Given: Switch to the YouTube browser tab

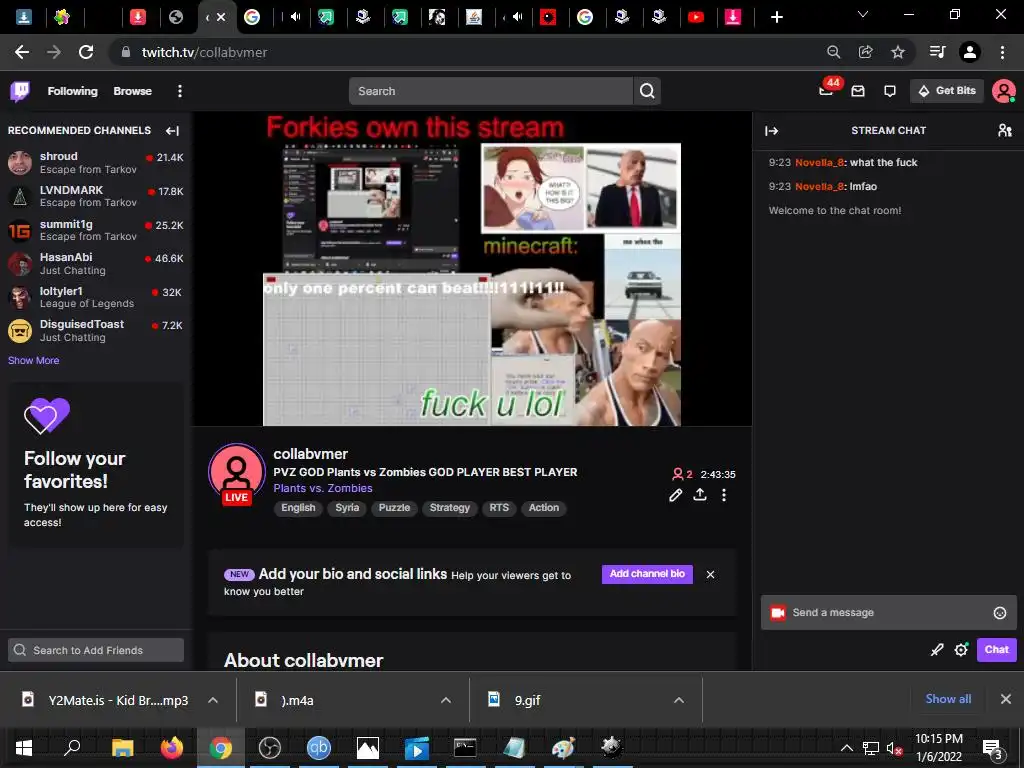Looking at the screenshot, I should coord(696,17).
